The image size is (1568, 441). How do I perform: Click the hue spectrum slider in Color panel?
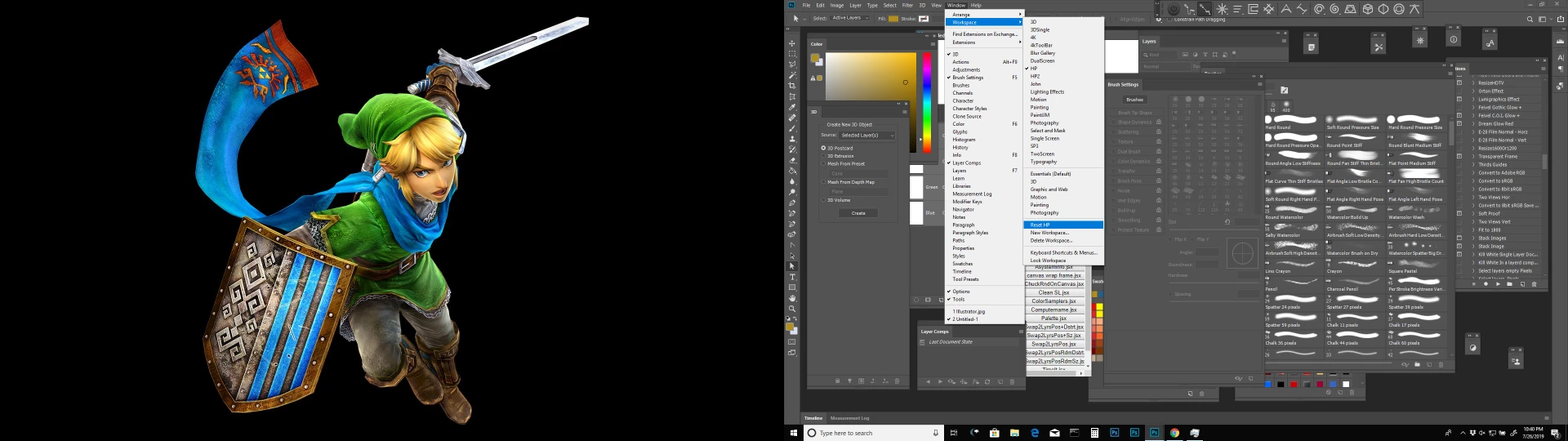(x=927, y=102)
